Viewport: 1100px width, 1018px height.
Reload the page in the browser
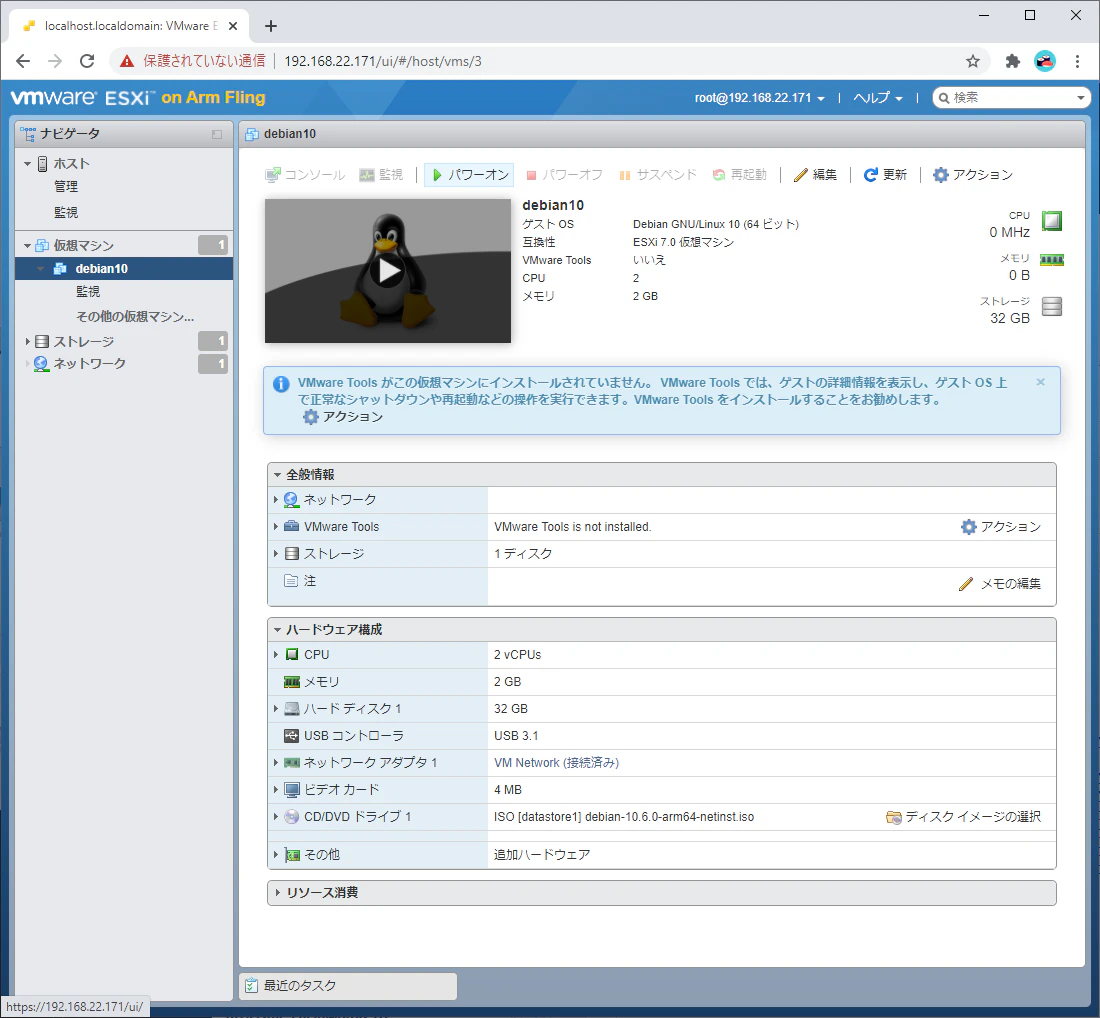(x=87, y=61)
